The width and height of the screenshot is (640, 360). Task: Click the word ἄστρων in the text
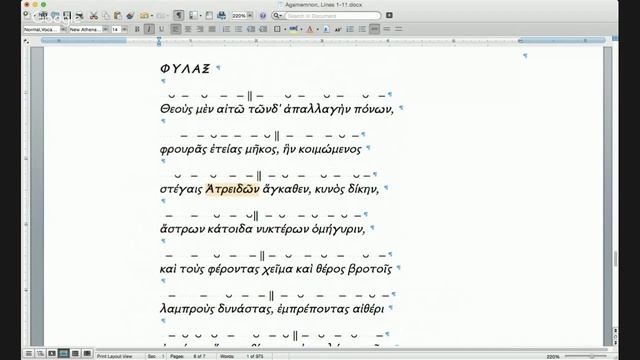pos(182,229)
